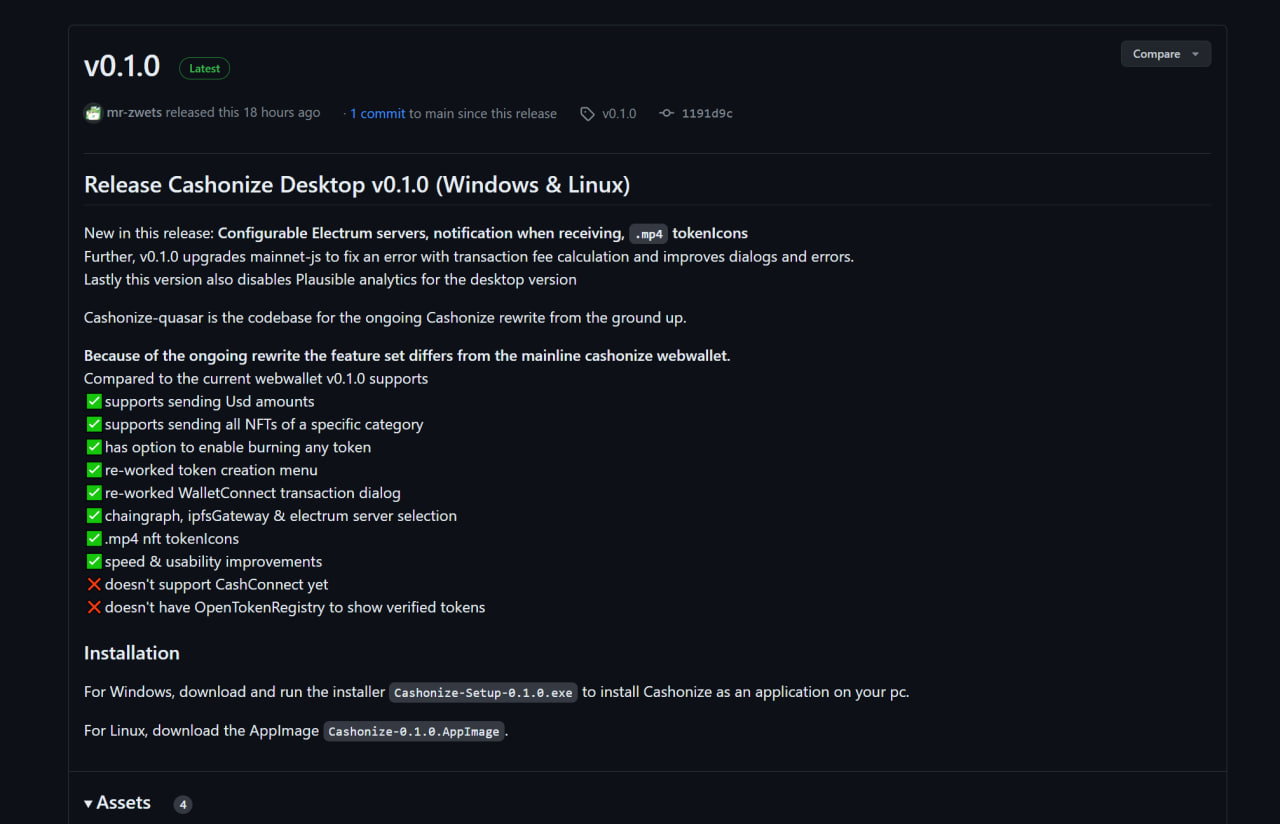Viewport: 1280px width, 824px height.
Task: Open commit hash 1191d9c
Action: (707, 113)
